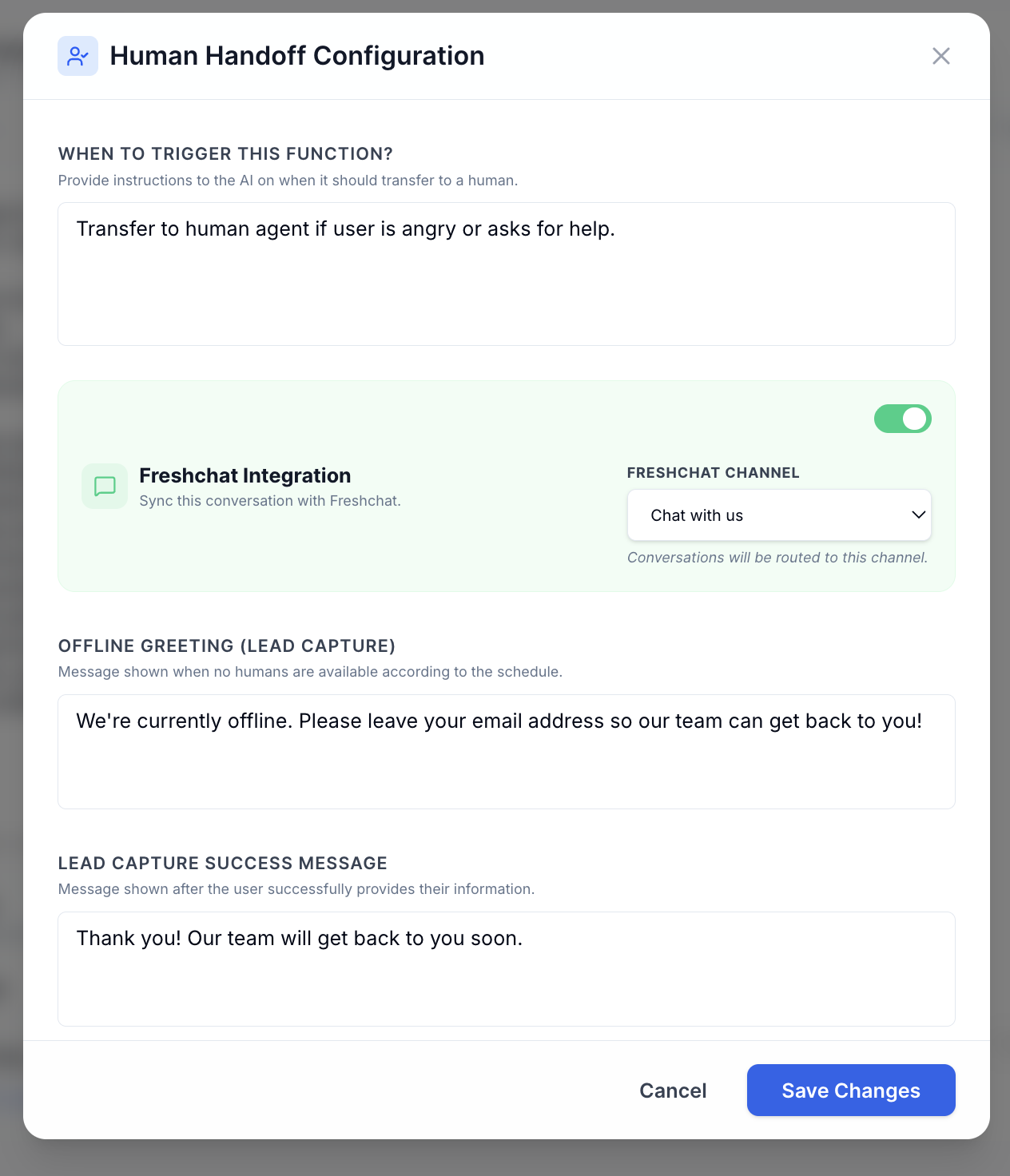
Task: Click the LEAD CAPTURE SUCCESS MESSAGE heading
Action: pos(221,863)
